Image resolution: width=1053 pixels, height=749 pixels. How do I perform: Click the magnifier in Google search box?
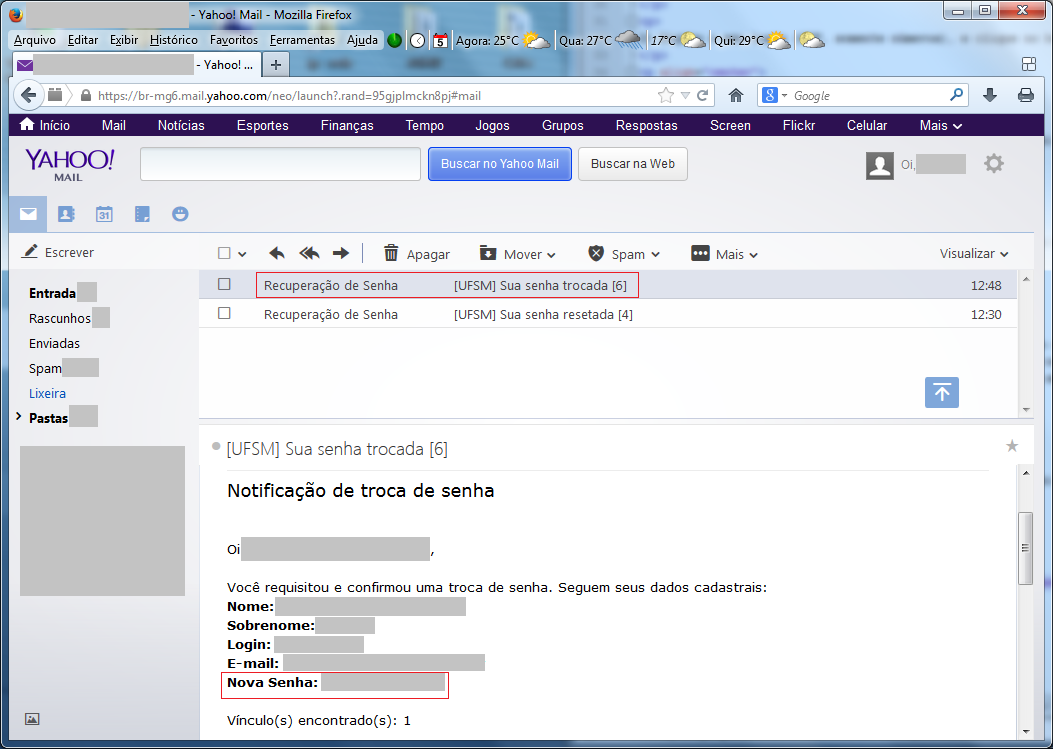point(956,95)
